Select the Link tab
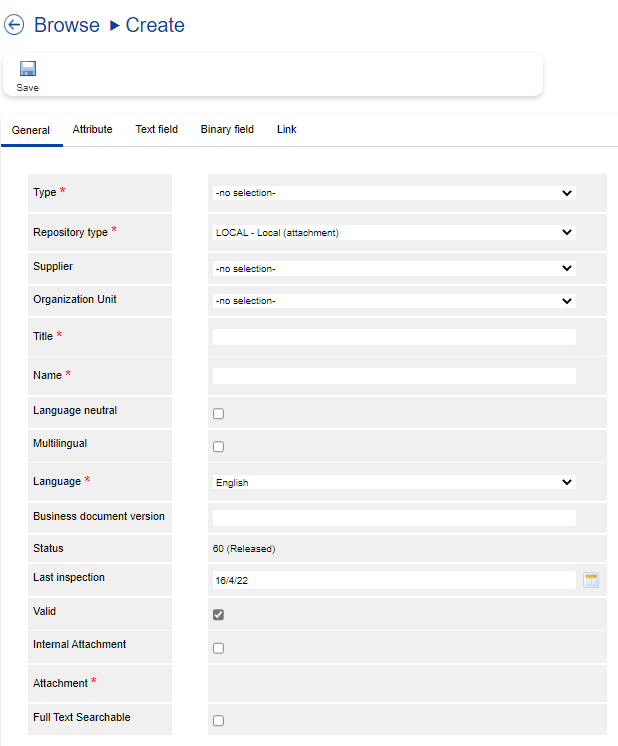The width and height of the screenshot is (618, 746). pyautogui.click(x=286, y=130)
